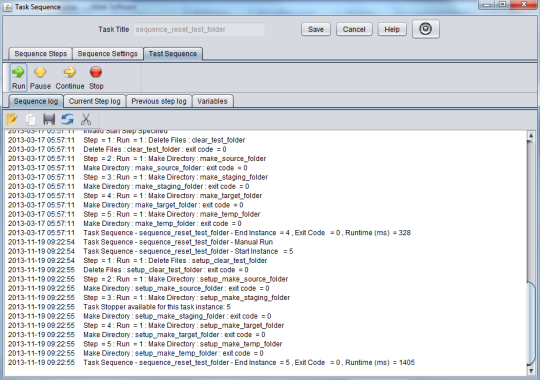Click the round target icon button
Screen dimensions: 540x380
pos(426,29)
